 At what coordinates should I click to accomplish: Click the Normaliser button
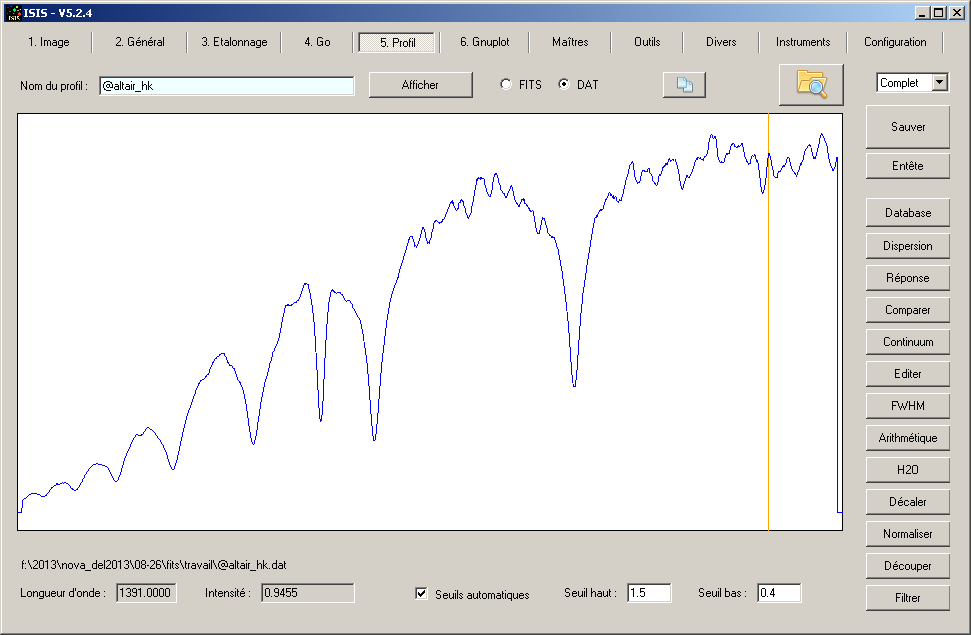tap(907, 534)
